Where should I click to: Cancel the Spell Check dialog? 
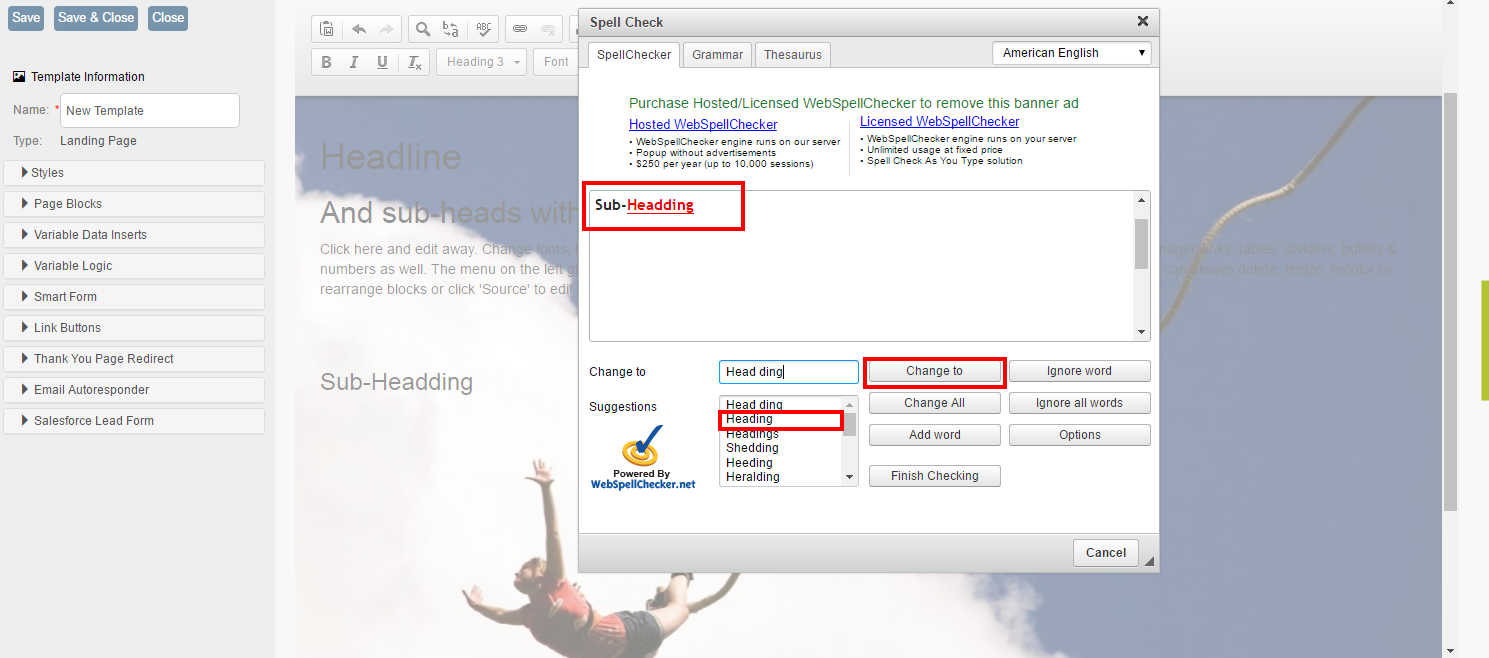click(1105, 552)
